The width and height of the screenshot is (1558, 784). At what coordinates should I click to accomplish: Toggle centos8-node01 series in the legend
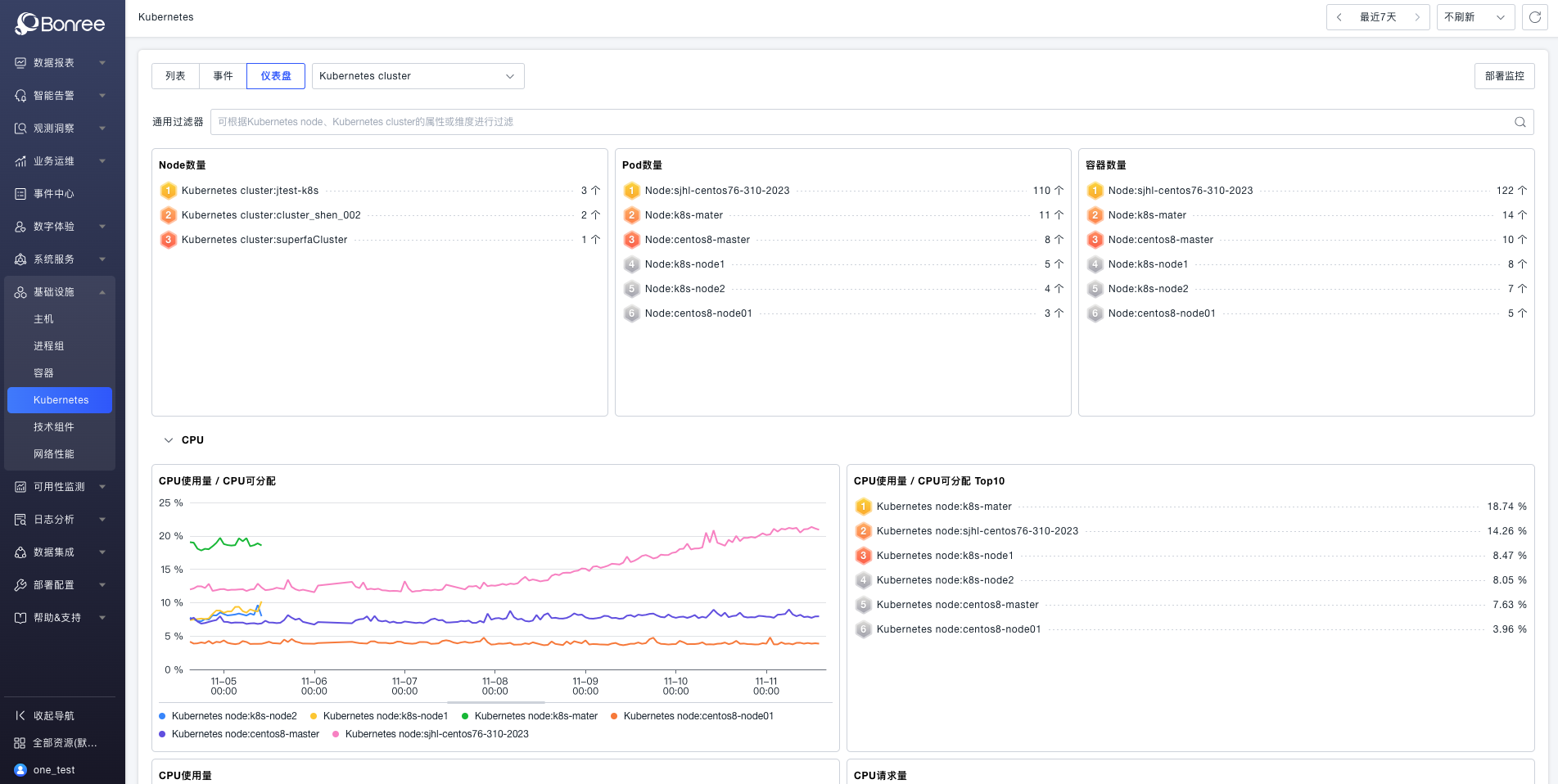tap(693, 716)
